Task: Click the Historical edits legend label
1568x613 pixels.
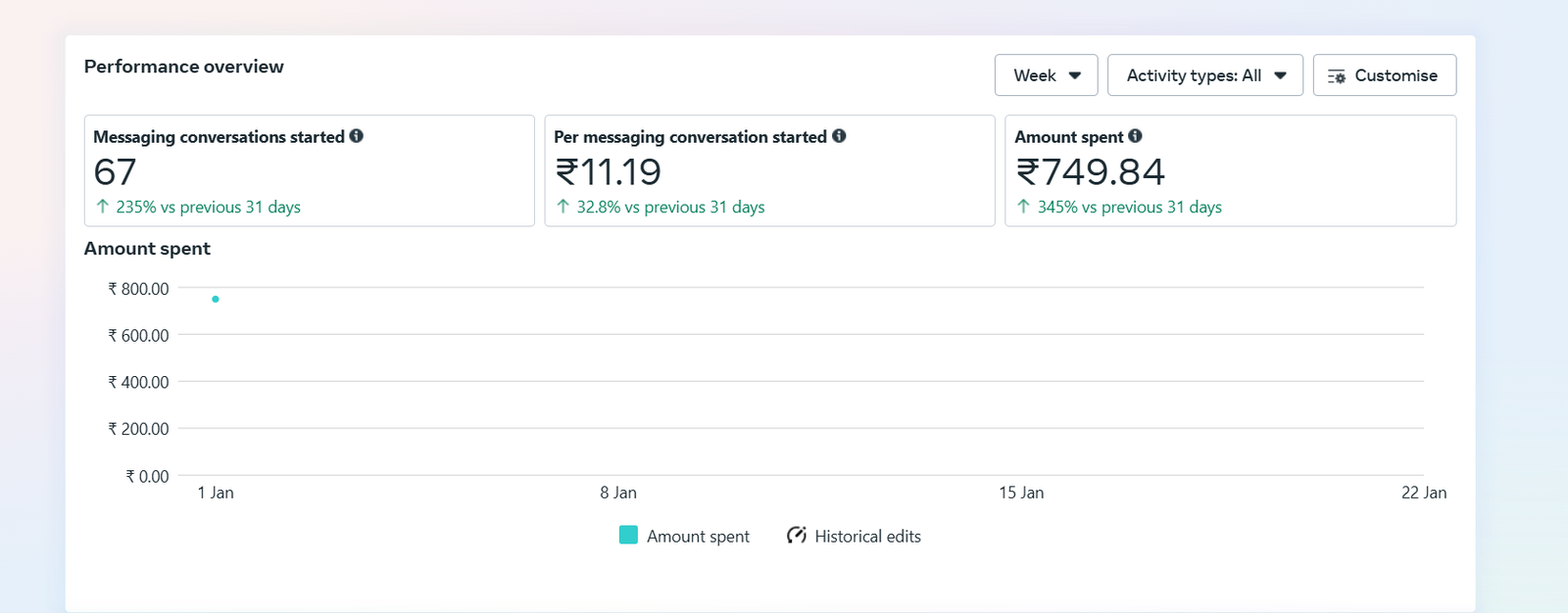Action: point(867,537)
